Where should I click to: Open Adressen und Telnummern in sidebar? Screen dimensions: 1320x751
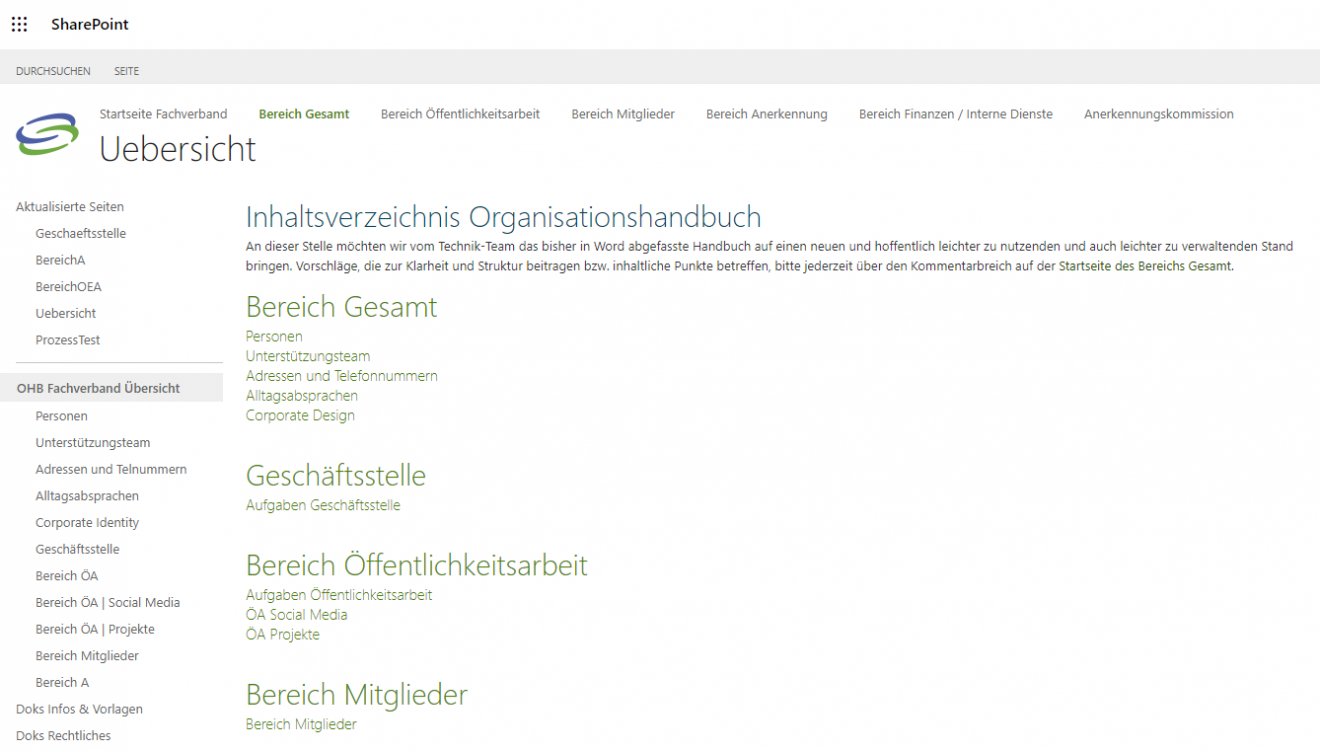tap(111, 469)
